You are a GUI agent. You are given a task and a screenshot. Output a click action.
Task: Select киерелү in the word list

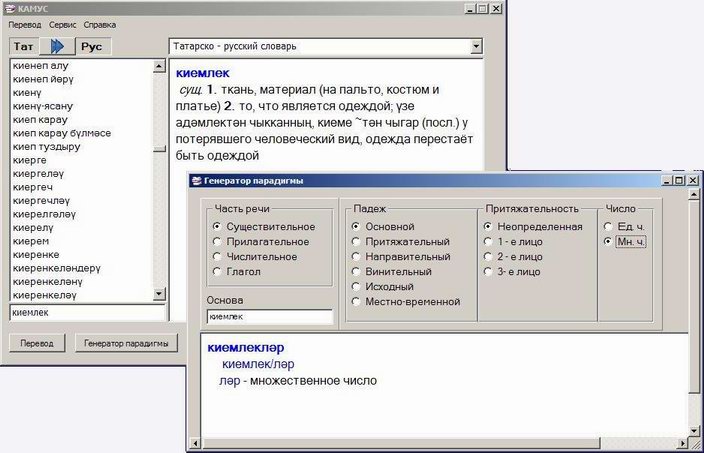pyautogui.click(x=35, y=228)
